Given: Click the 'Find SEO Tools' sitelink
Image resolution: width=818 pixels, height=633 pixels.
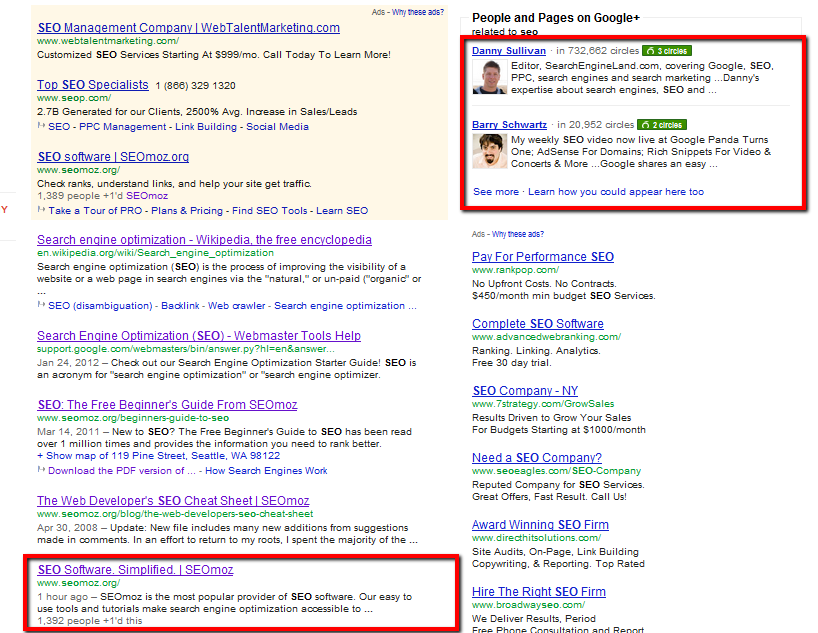Looking at the screenshot, I should (270, 211).
